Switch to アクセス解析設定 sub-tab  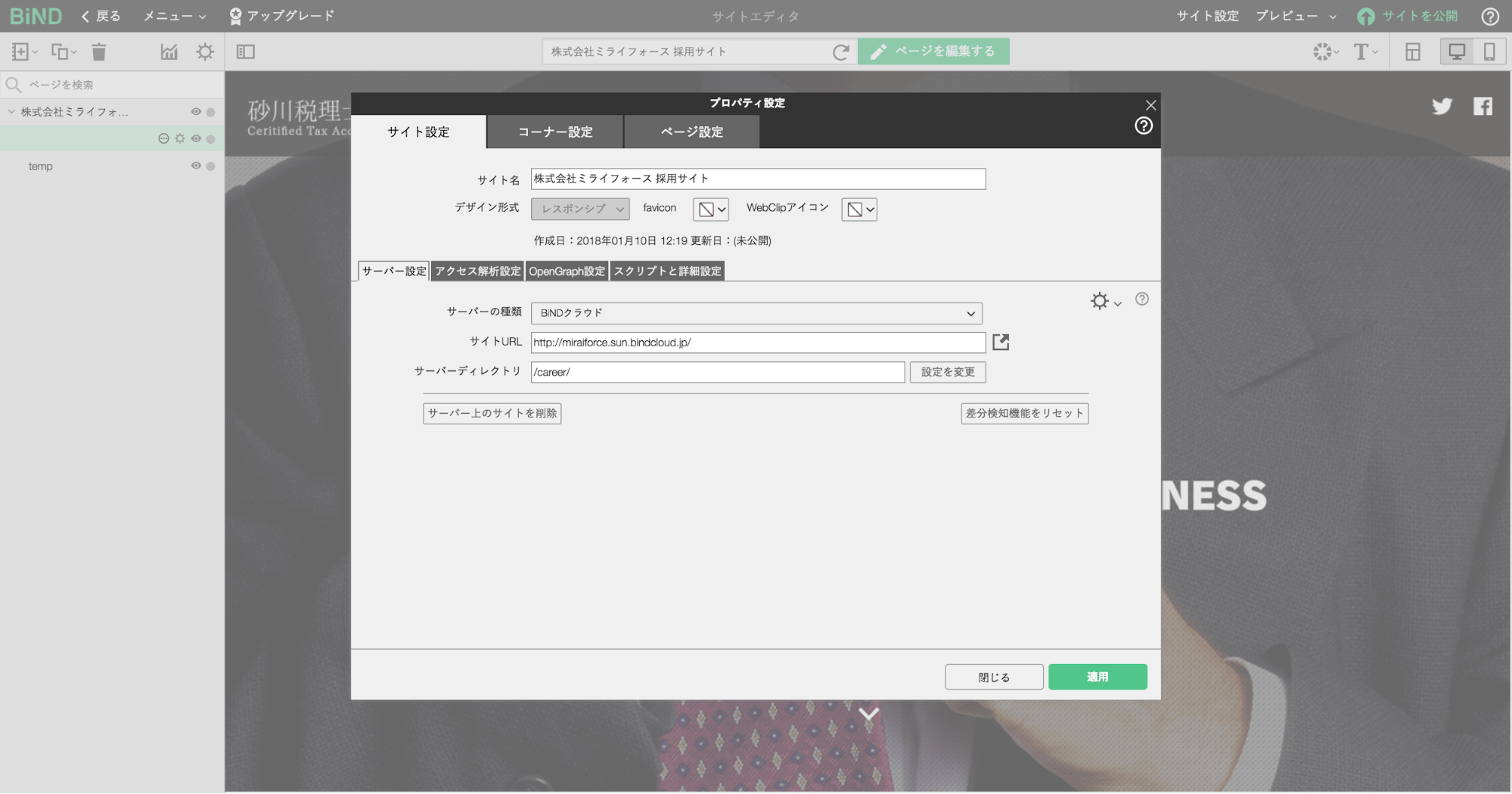[x=477, y=271]
